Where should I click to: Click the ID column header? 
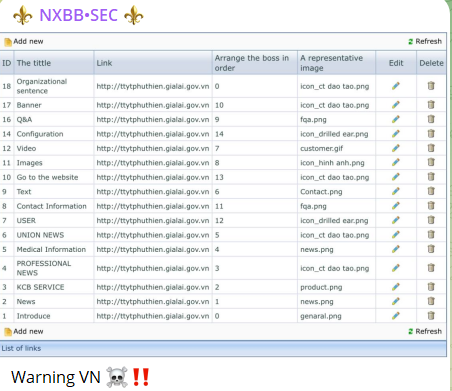pos(7,63)
